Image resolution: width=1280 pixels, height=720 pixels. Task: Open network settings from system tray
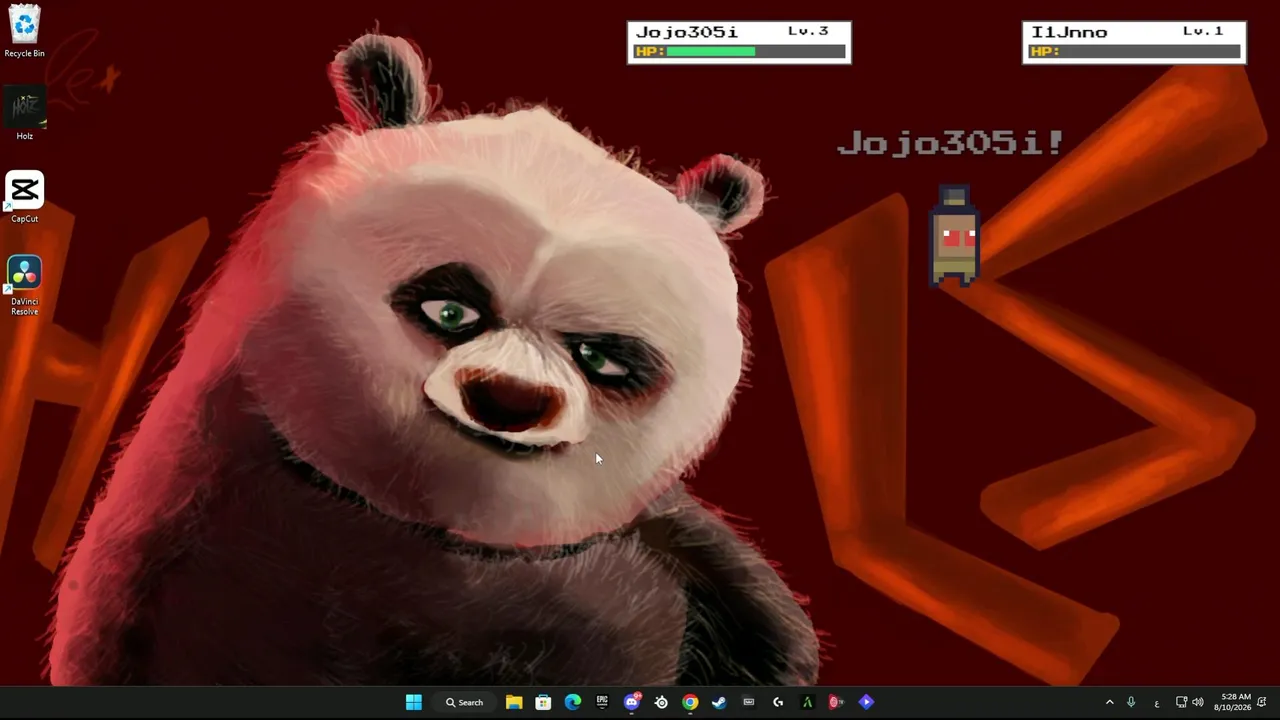click(x=1181, y=702)
